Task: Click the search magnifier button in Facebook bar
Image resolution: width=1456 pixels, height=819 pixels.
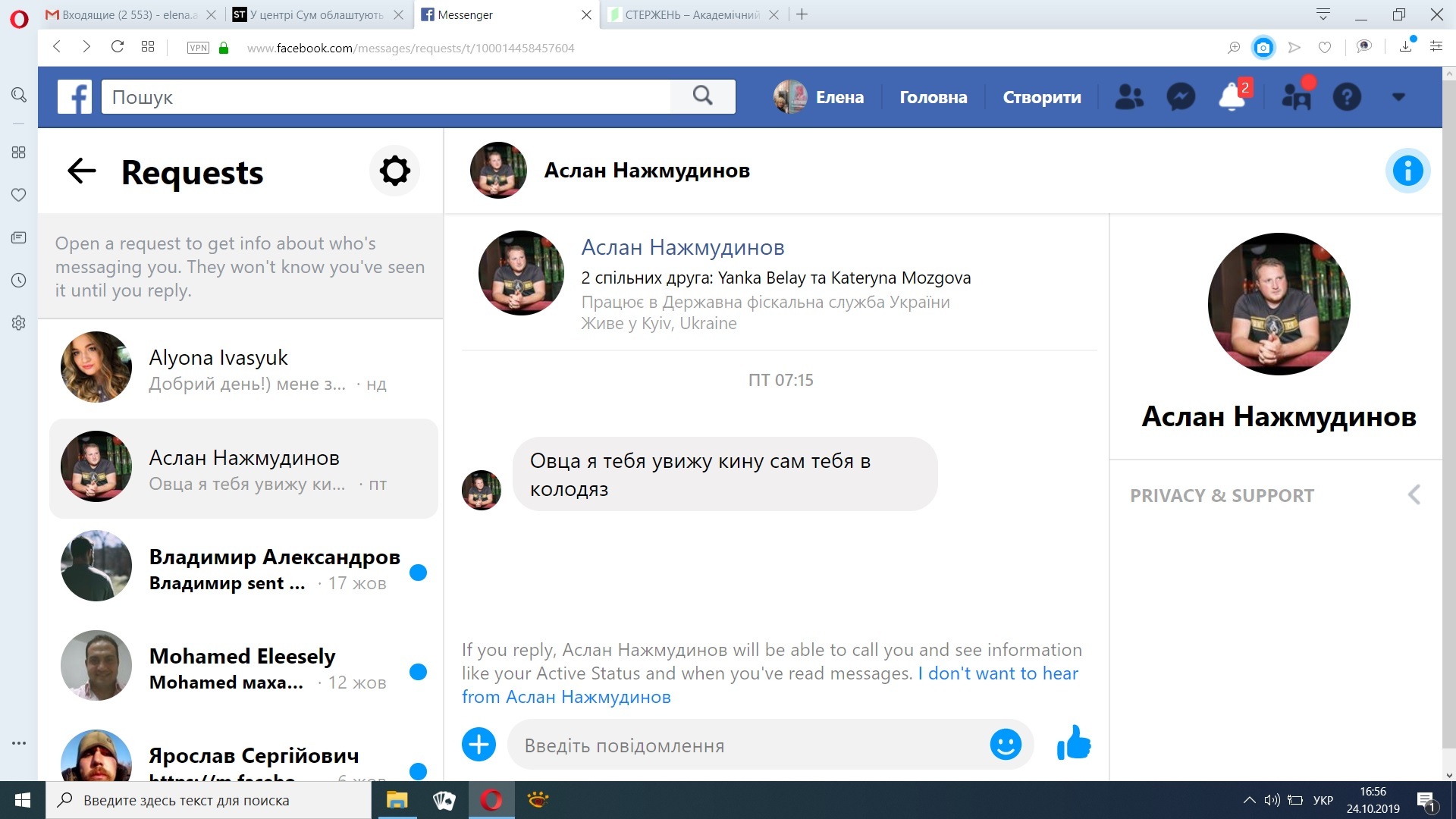Action: (x=703, y=96)
